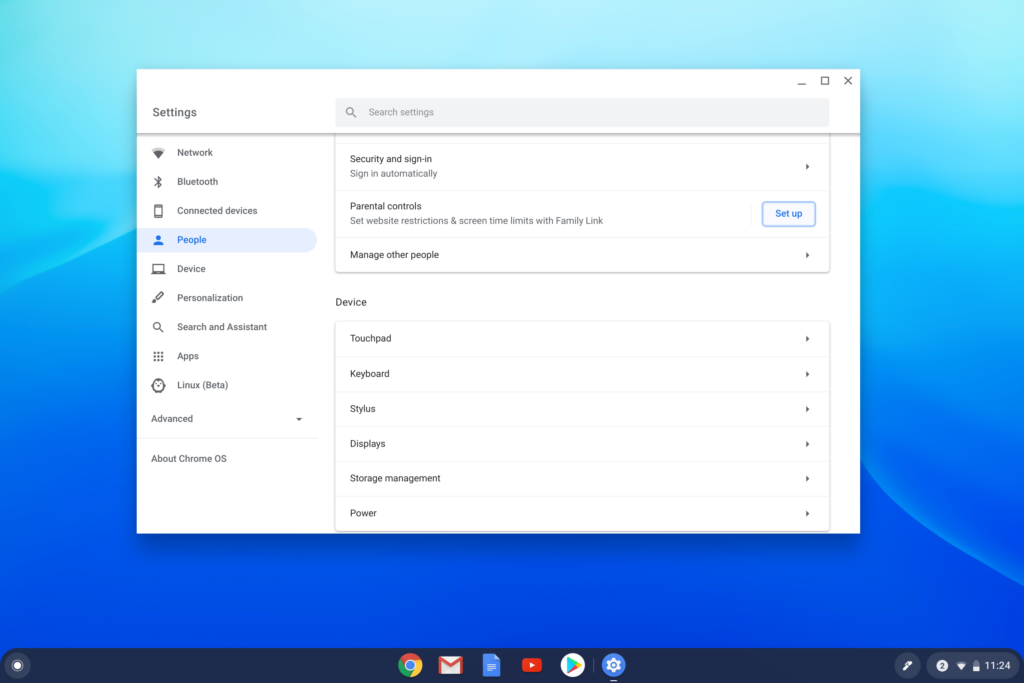Click the clock time in system tray
The width and height of the screenshot is (1024, 683).
[997, 665]
